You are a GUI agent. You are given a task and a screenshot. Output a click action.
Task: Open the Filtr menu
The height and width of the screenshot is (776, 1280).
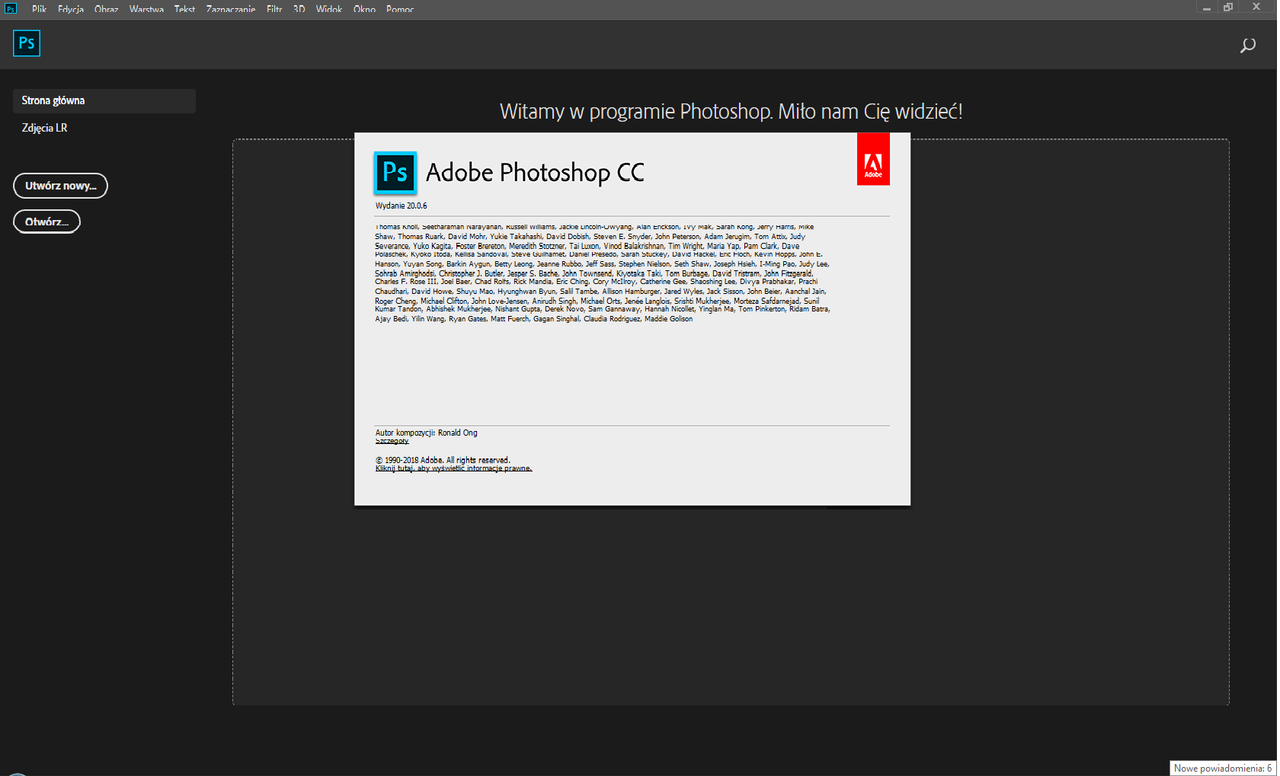point(275,9)
